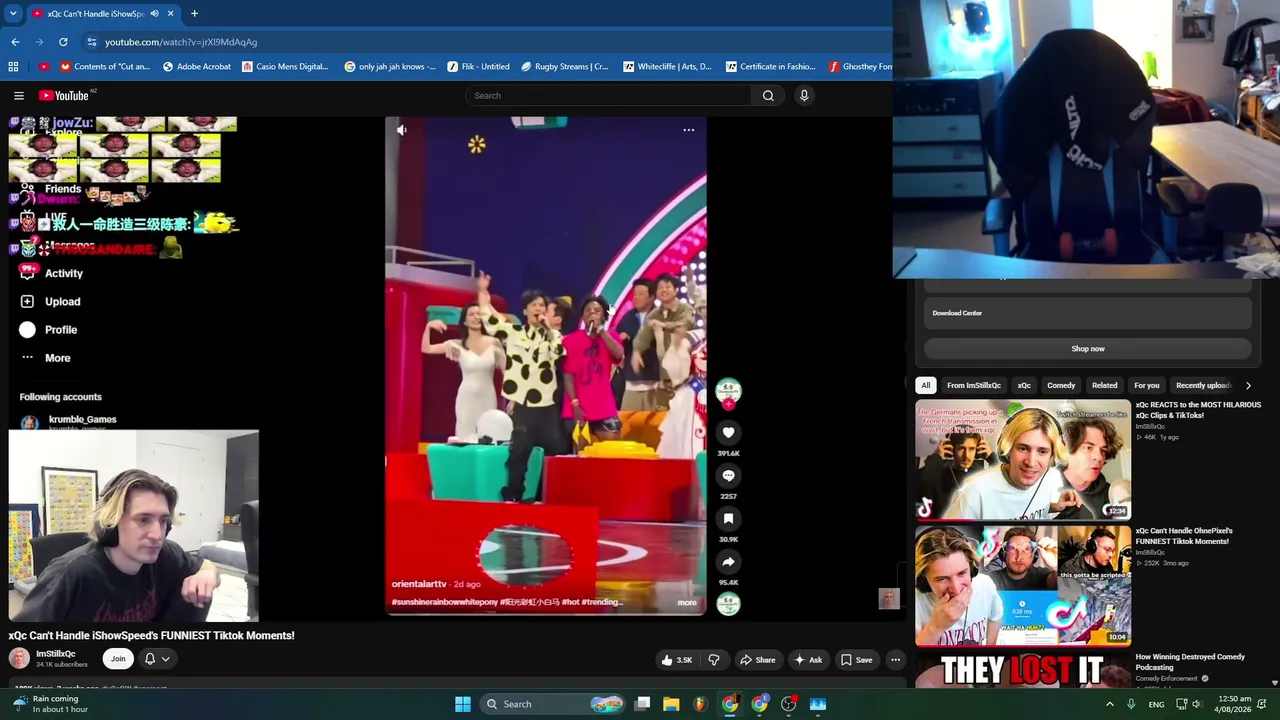Open the Flik - Untitled bookmark
The width and height of the screenshot is (1280, 720).
click(478, 67)
